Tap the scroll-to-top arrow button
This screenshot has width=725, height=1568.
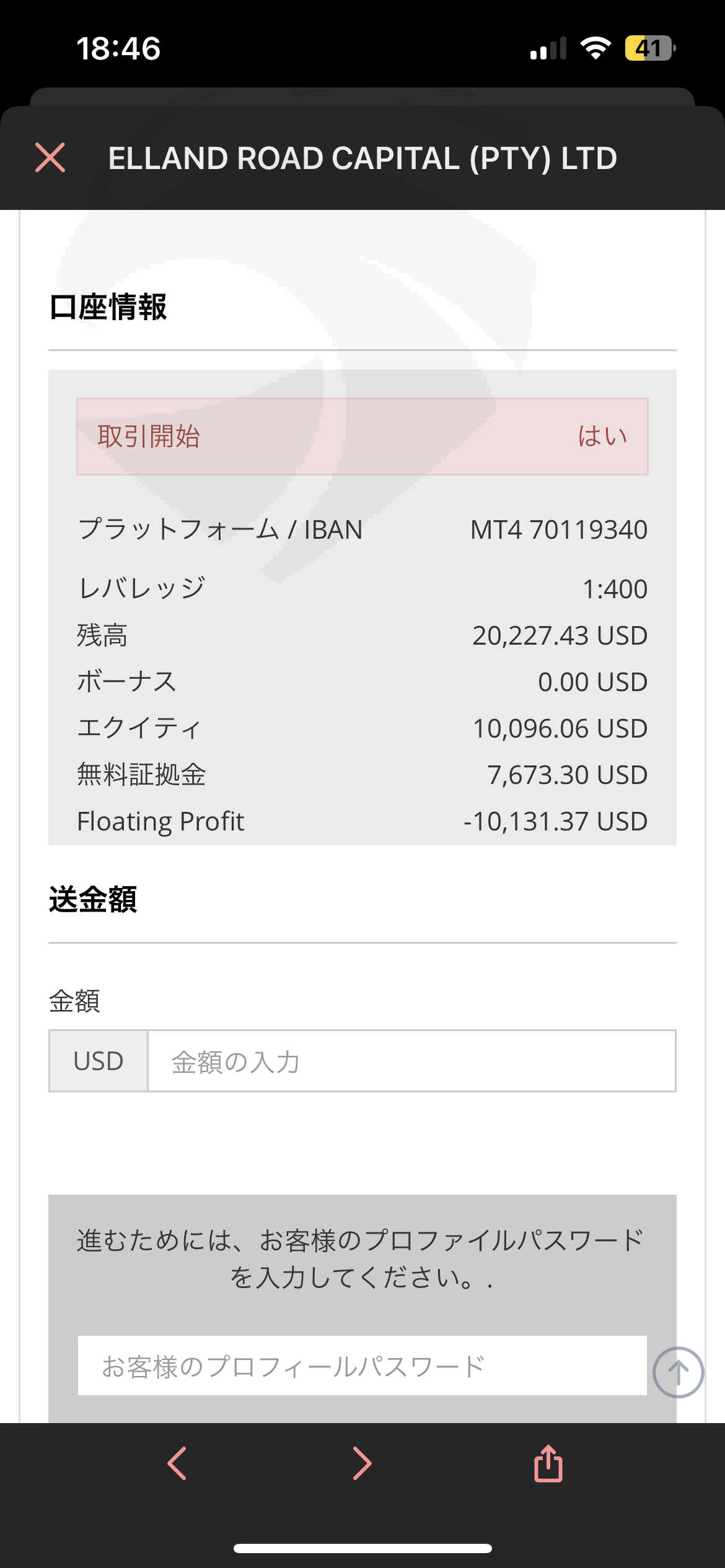(x=678, y=1372)
